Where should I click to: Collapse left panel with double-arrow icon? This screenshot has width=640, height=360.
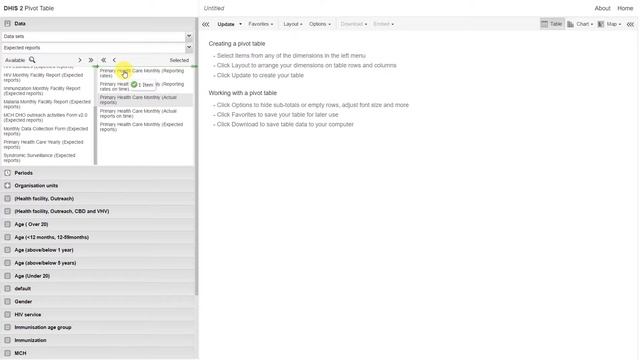pos(206,24)
